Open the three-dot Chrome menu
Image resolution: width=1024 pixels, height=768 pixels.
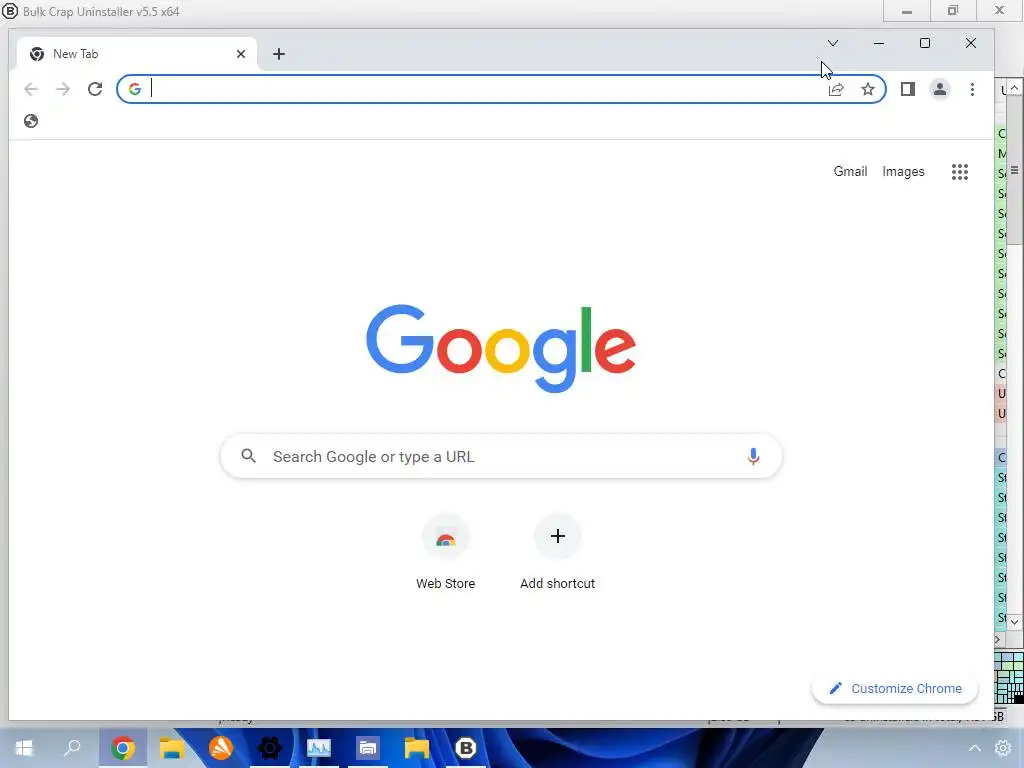[x=972, y=89]
